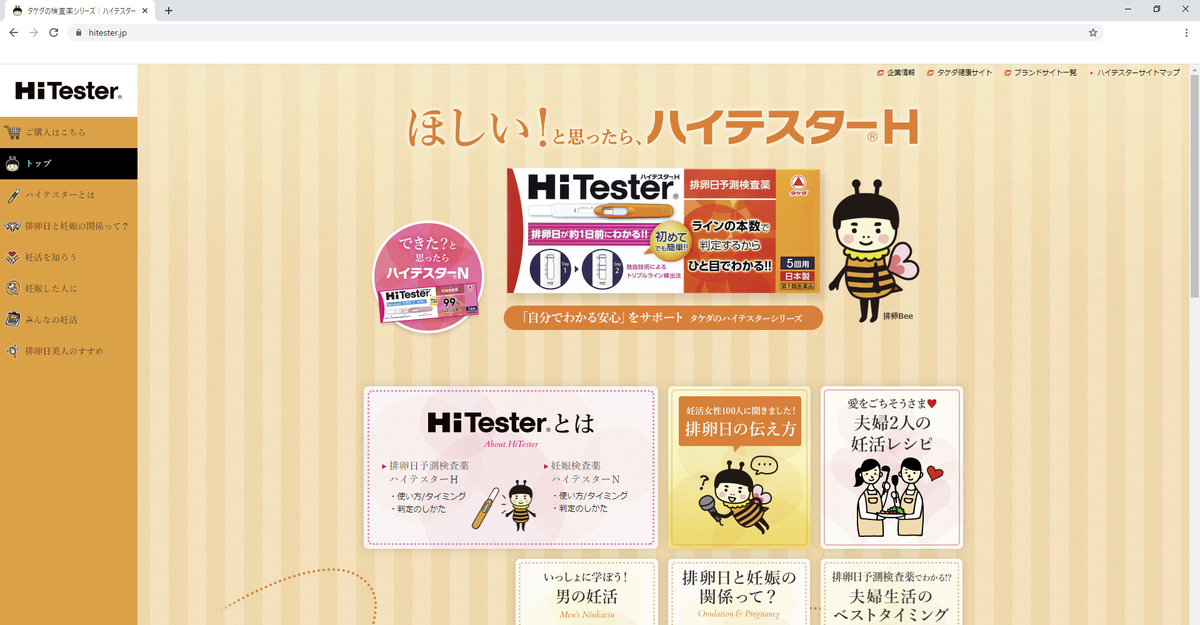Viewport: 1200px width, 625px height.
Task: Open the HiTesterとは card
Action: [511, 467]
